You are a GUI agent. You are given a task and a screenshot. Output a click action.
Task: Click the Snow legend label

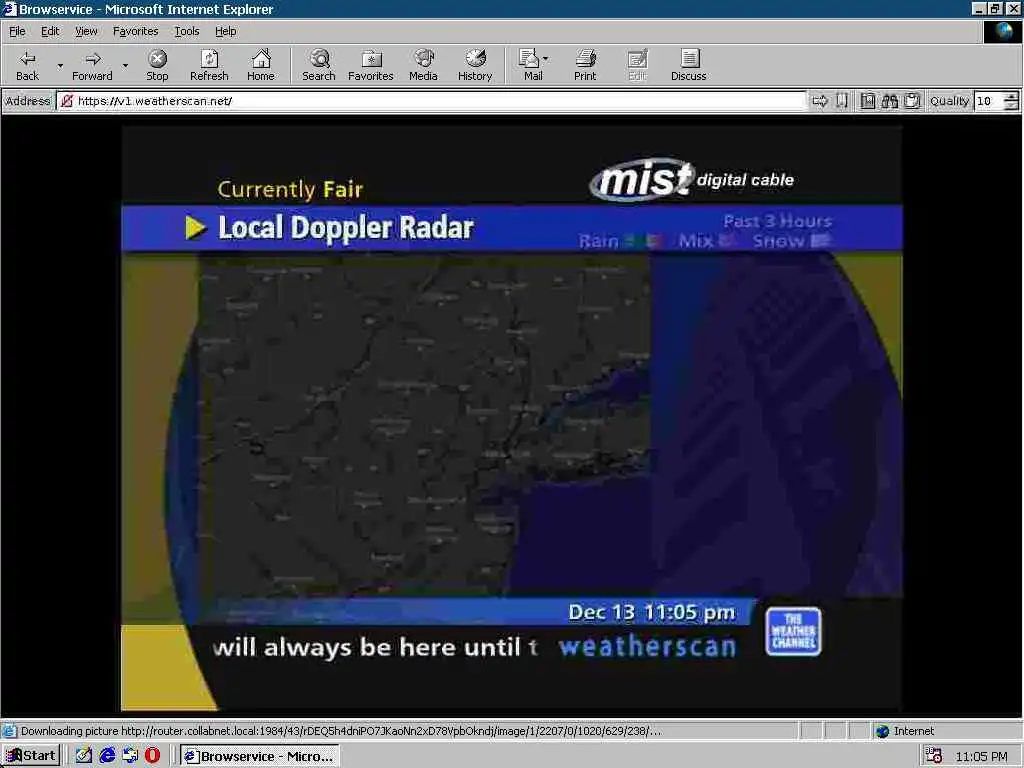click(778, 241)
